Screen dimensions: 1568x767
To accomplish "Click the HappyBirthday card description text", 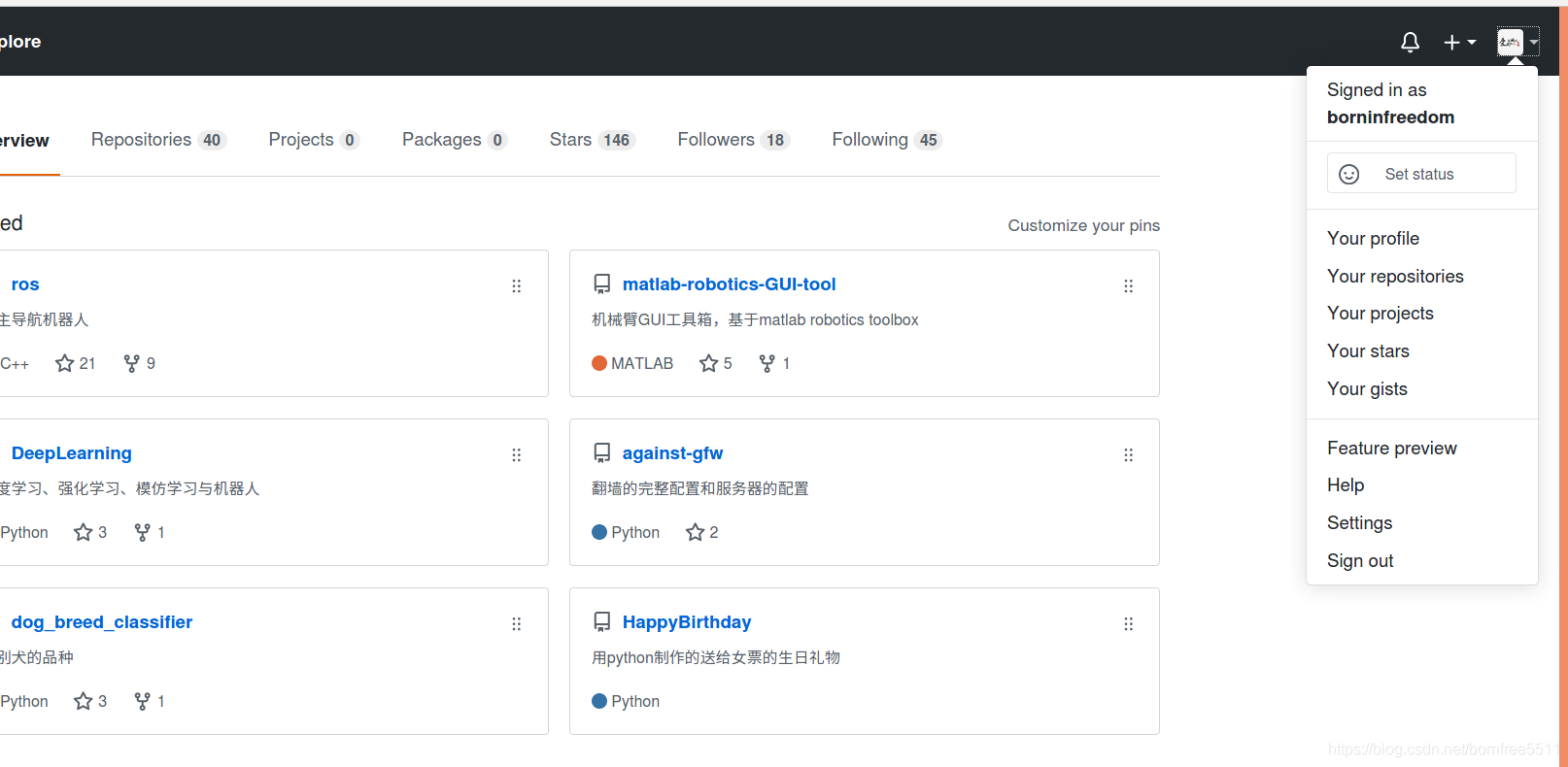I will pos(716,657).
